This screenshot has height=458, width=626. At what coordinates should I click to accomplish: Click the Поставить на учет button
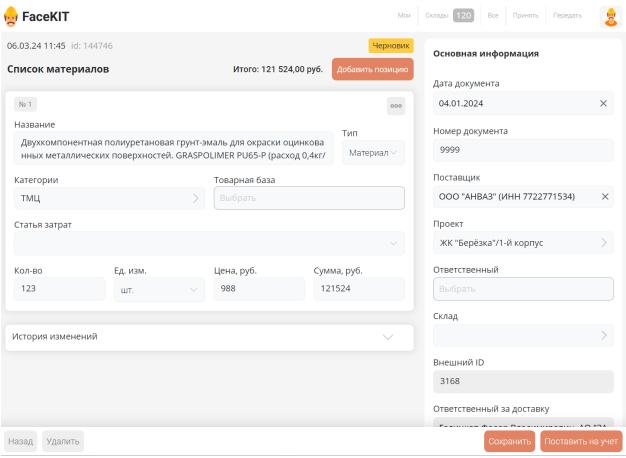[581, 441]
